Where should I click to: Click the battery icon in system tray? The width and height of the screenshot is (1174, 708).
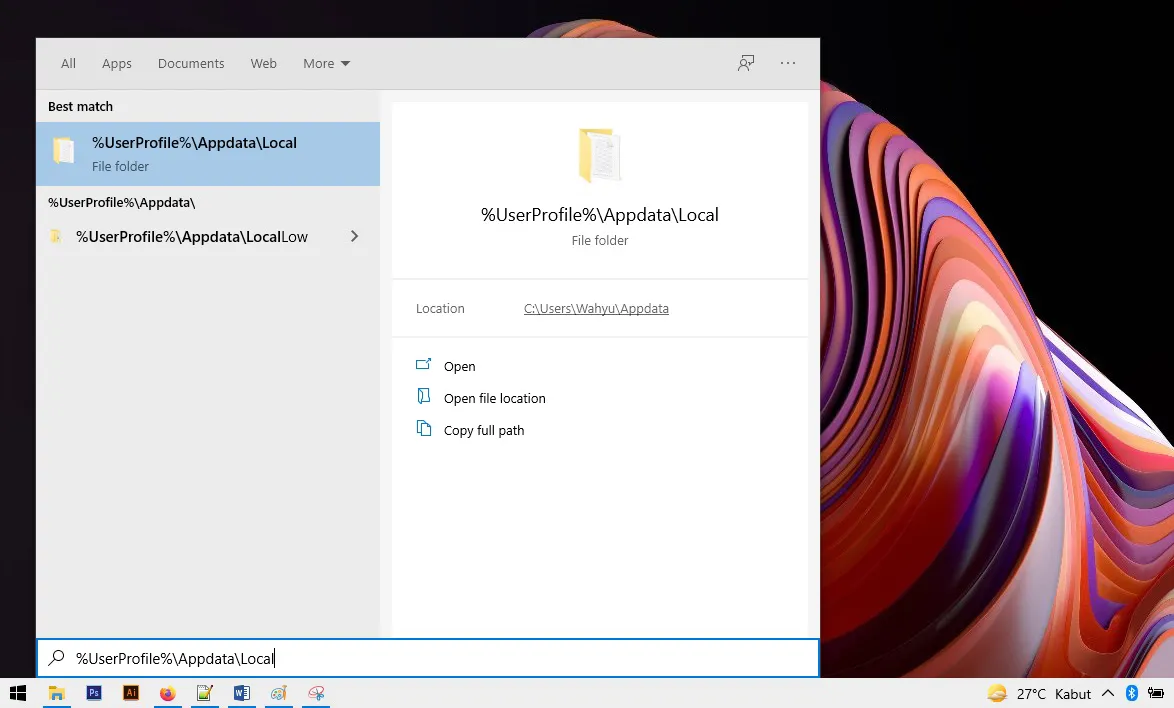[x=1155, y=692]
